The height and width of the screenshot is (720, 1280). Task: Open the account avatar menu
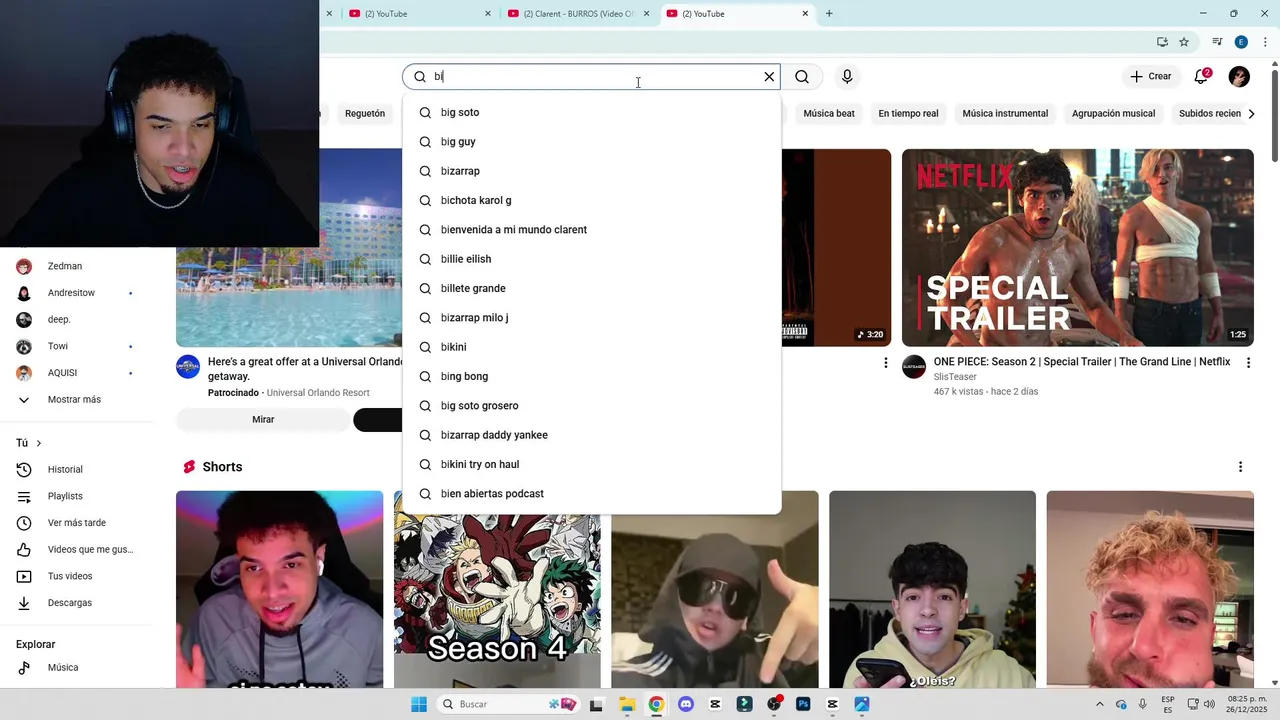[1239, 77]
